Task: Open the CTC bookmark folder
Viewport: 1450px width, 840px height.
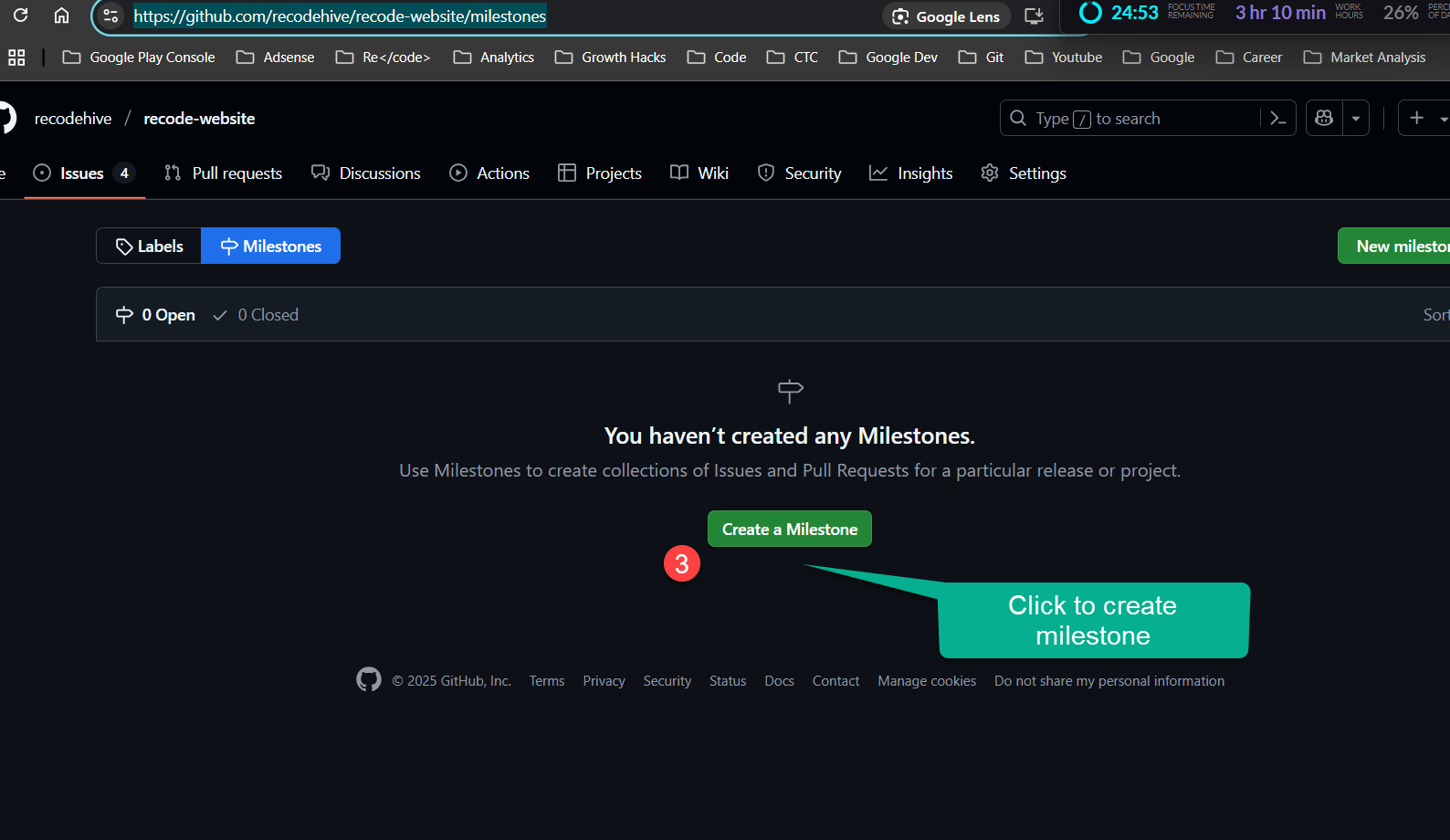Action: click(793, 58)
